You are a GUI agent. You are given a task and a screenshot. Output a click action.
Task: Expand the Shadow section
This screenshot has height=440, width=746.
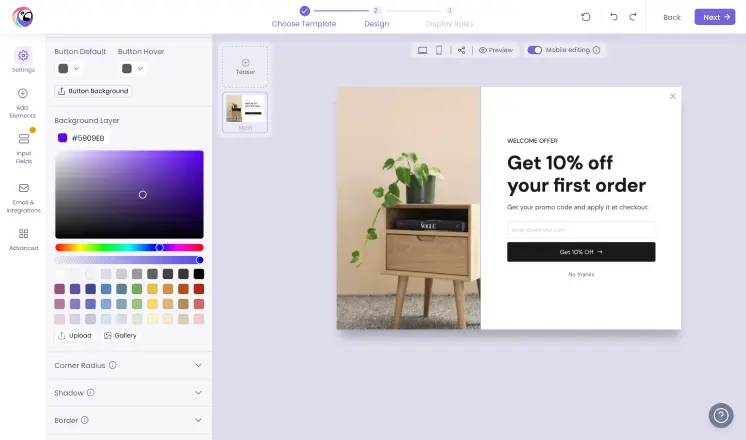[x=128, y=393]
